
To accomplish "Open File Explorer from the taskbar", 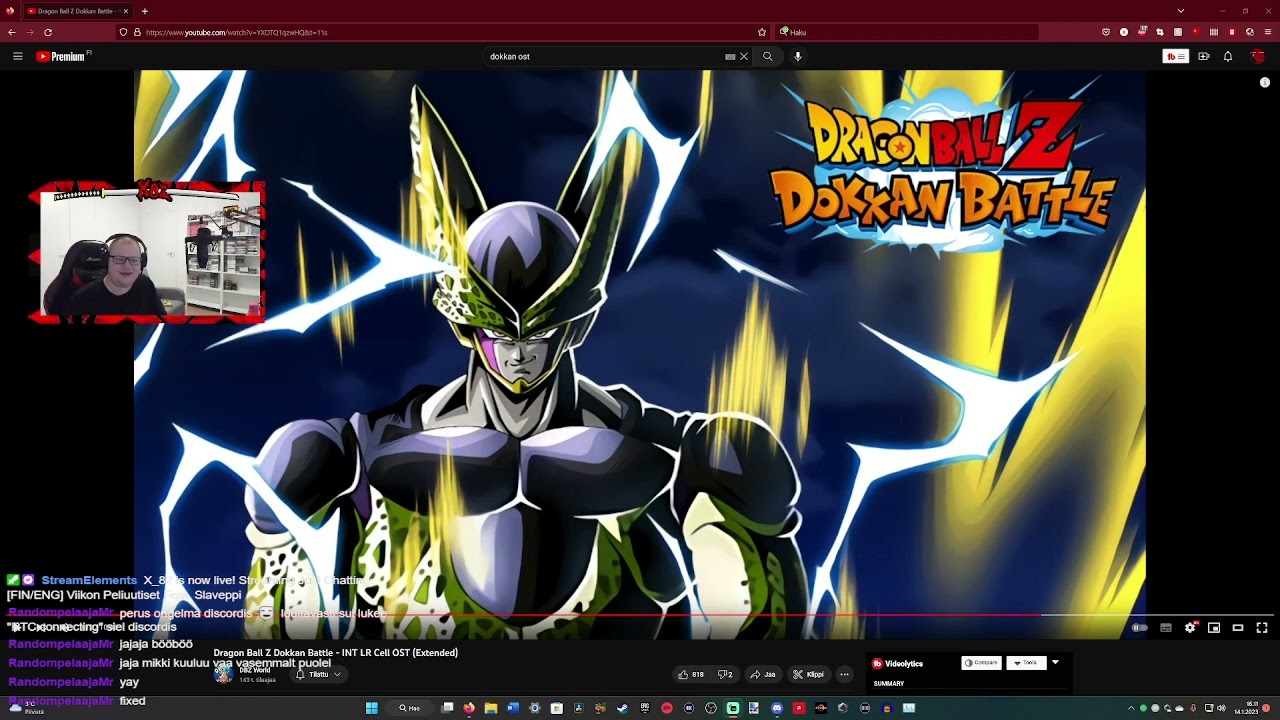I will [491, 708].
